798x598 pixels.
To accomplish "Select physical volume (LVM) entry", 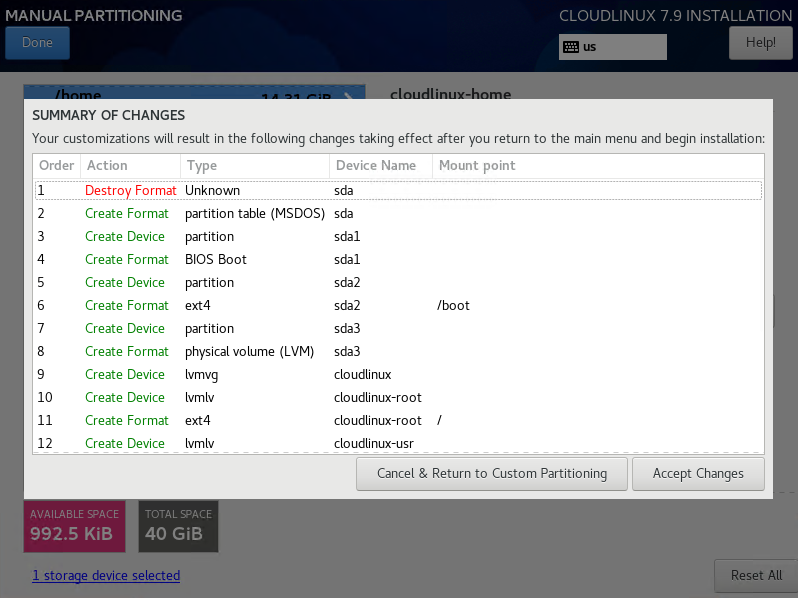I will (249, 352).
